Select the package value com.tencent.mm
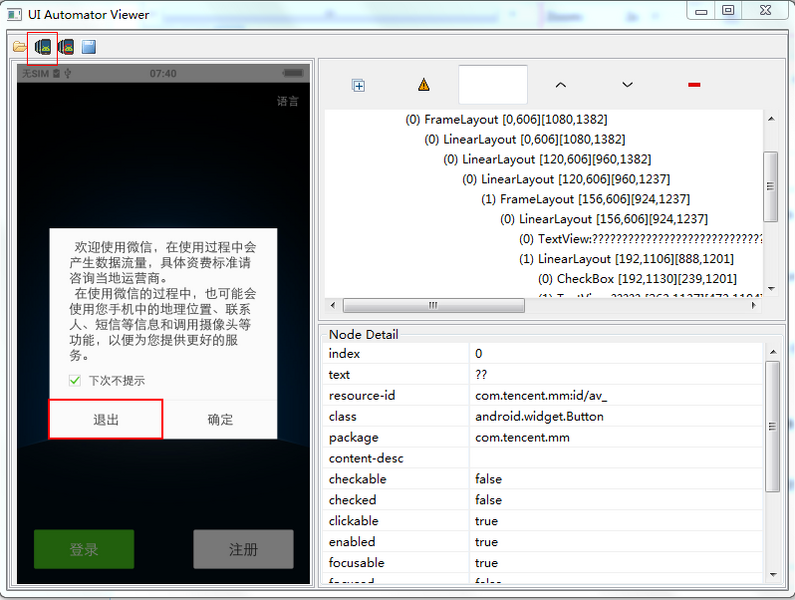This screenshot has height=600, width=795. pos(522,437)
